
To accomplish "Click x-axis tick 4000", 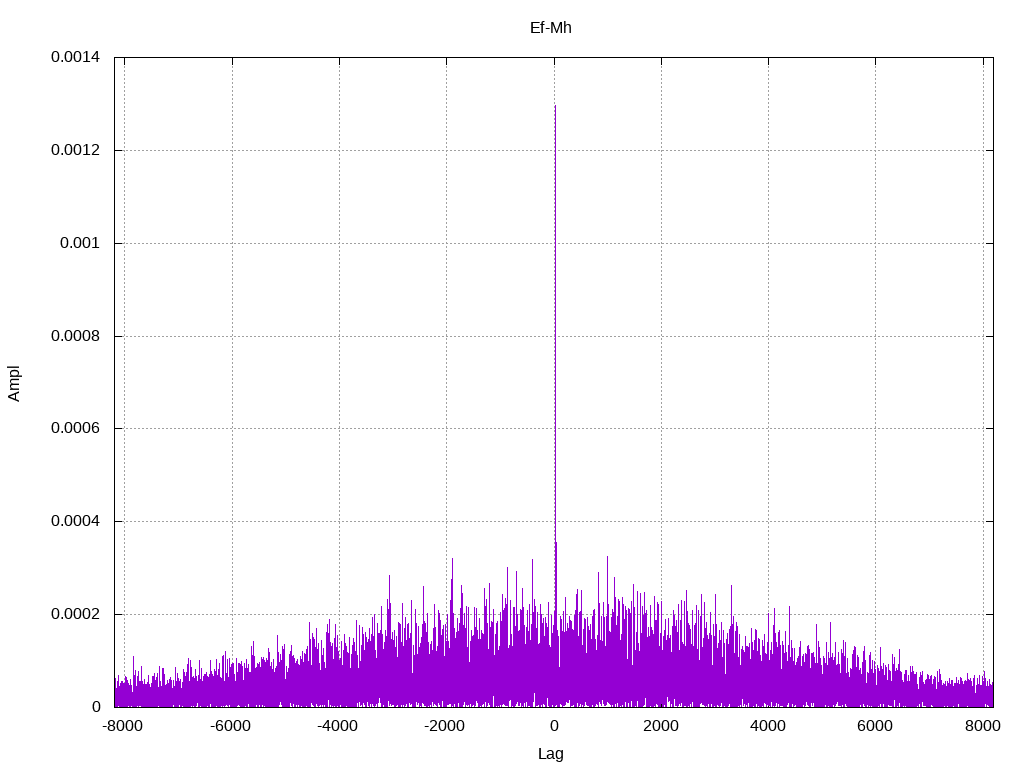I will tap(768, 726).
